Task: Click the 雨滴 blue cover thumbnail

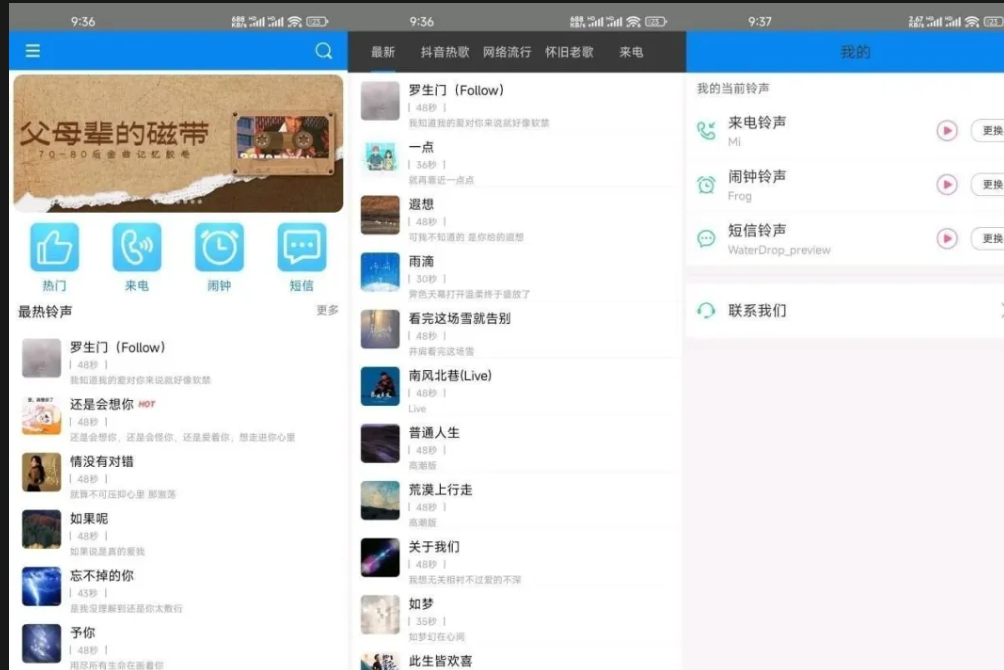Action: click(x=380, y=272)
